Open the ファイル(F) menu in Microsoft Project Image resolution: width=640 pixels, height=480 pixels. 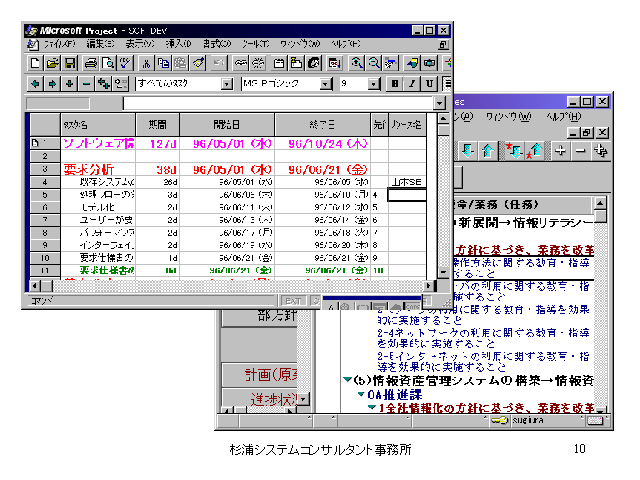59,44
